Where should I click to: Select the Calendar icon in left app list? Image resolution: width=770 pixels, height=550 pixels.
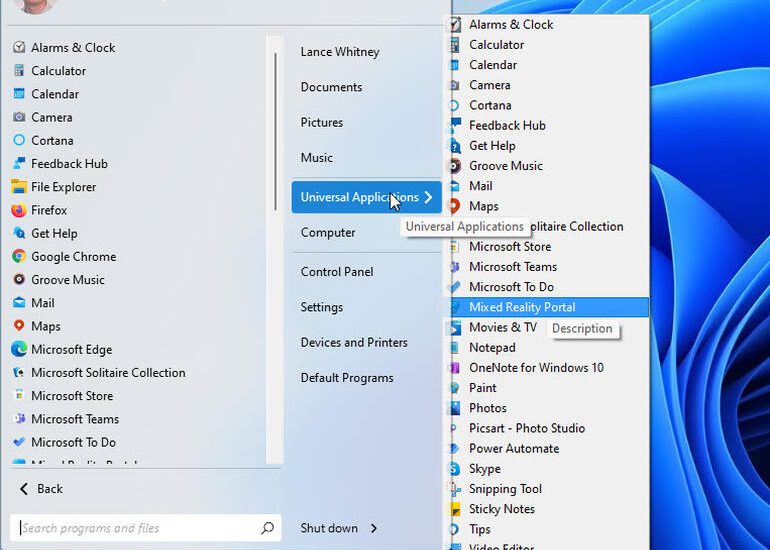tap(19, 93)
